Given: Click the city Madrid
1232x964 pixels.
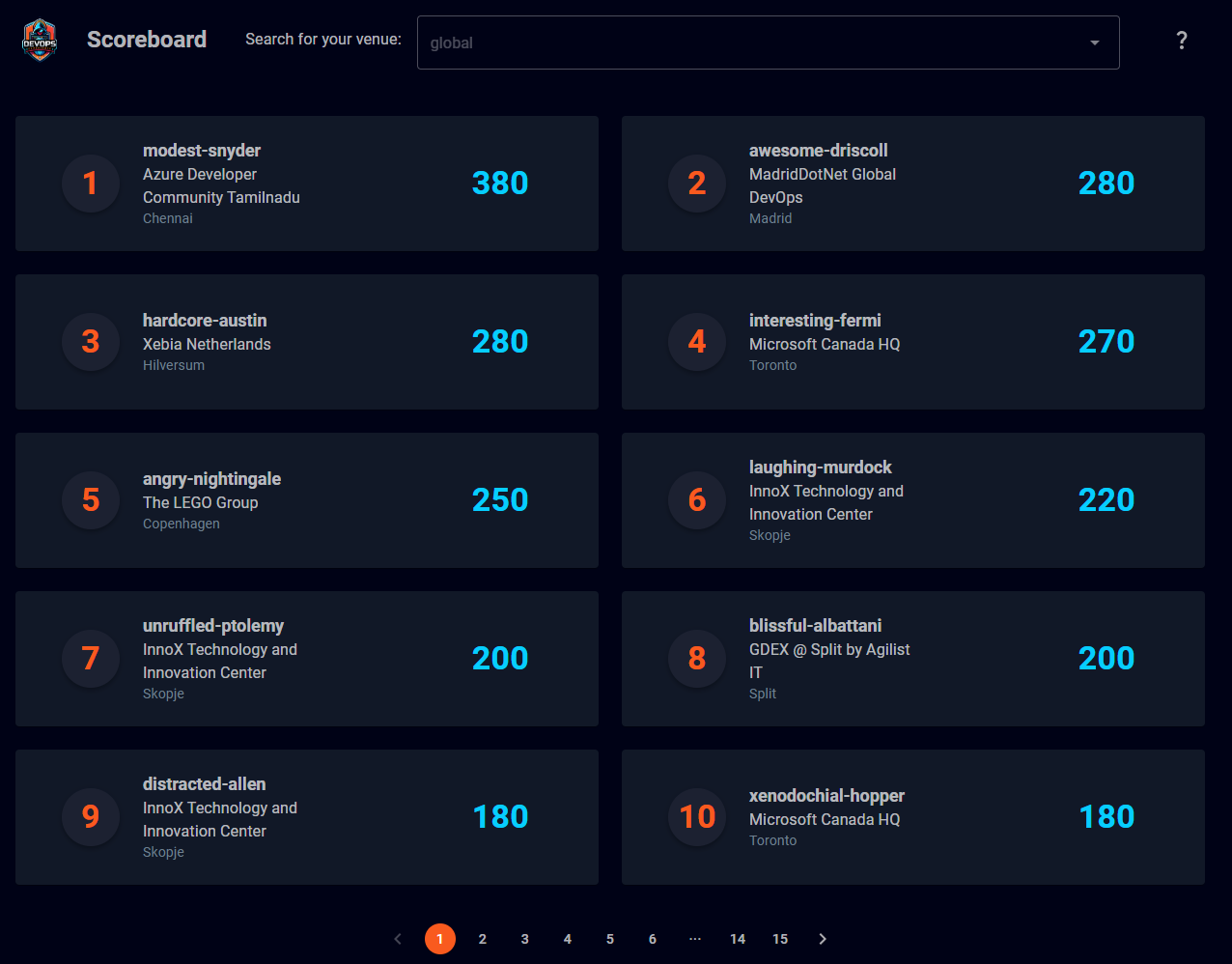Looking at the screenshot, I should [x=770, y=218].
